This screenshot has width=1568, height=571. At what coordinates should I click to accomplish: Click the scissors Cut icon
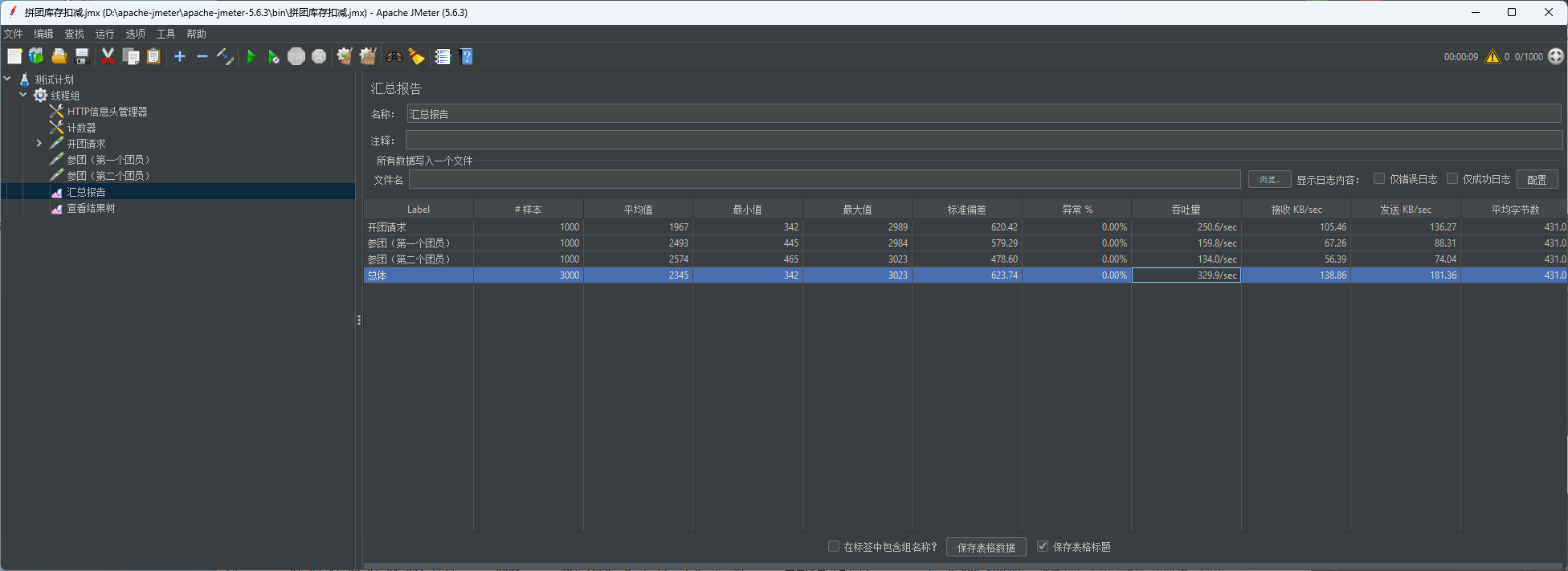tap(108, 56)
